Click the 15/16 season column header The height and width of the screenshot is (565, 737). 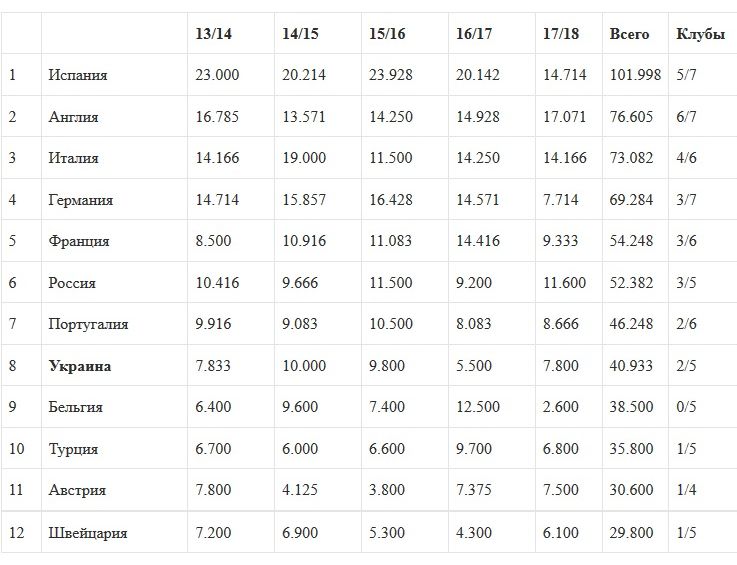click(388, 34)
